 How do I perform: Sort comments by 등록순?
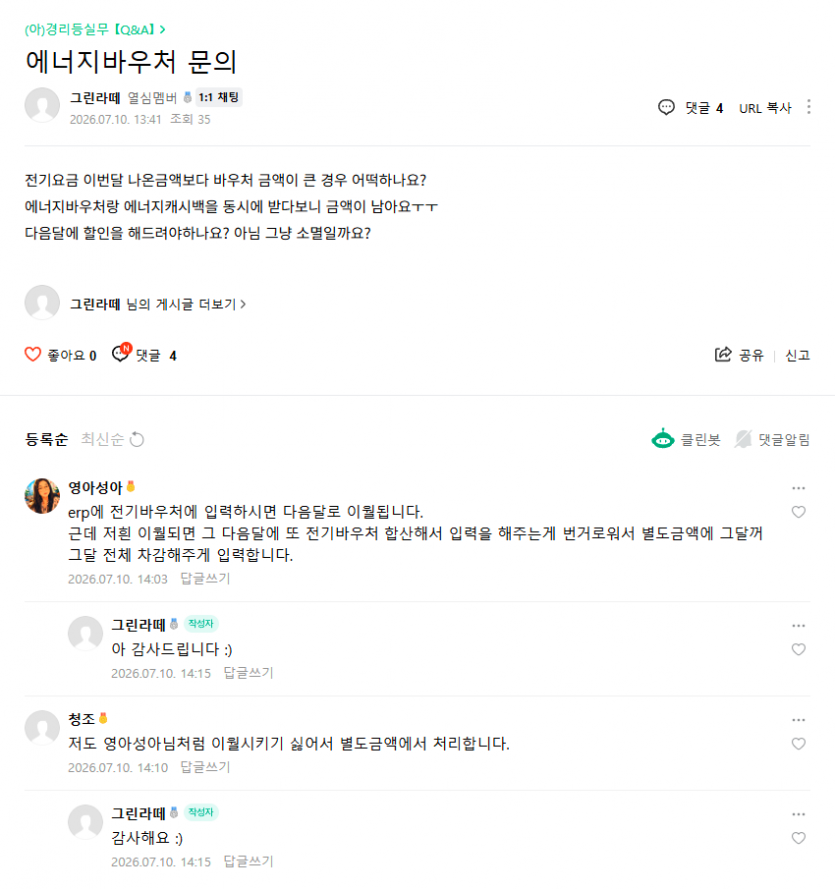point(46,439)
